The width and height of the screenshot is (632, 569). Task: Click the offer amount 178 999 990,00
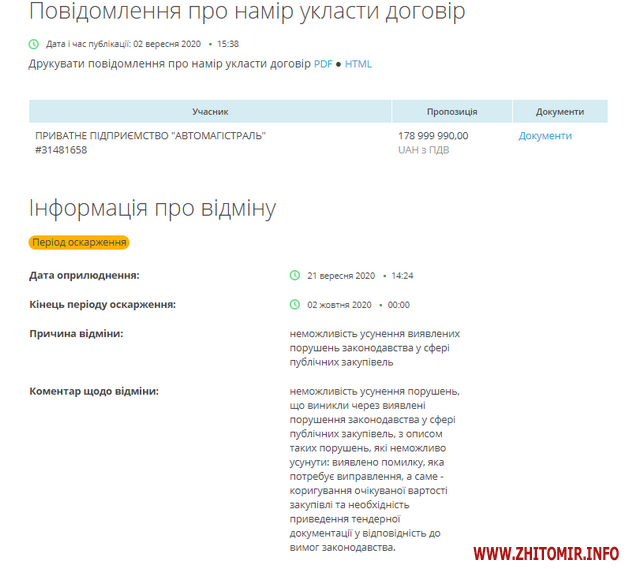pos(433,135)
